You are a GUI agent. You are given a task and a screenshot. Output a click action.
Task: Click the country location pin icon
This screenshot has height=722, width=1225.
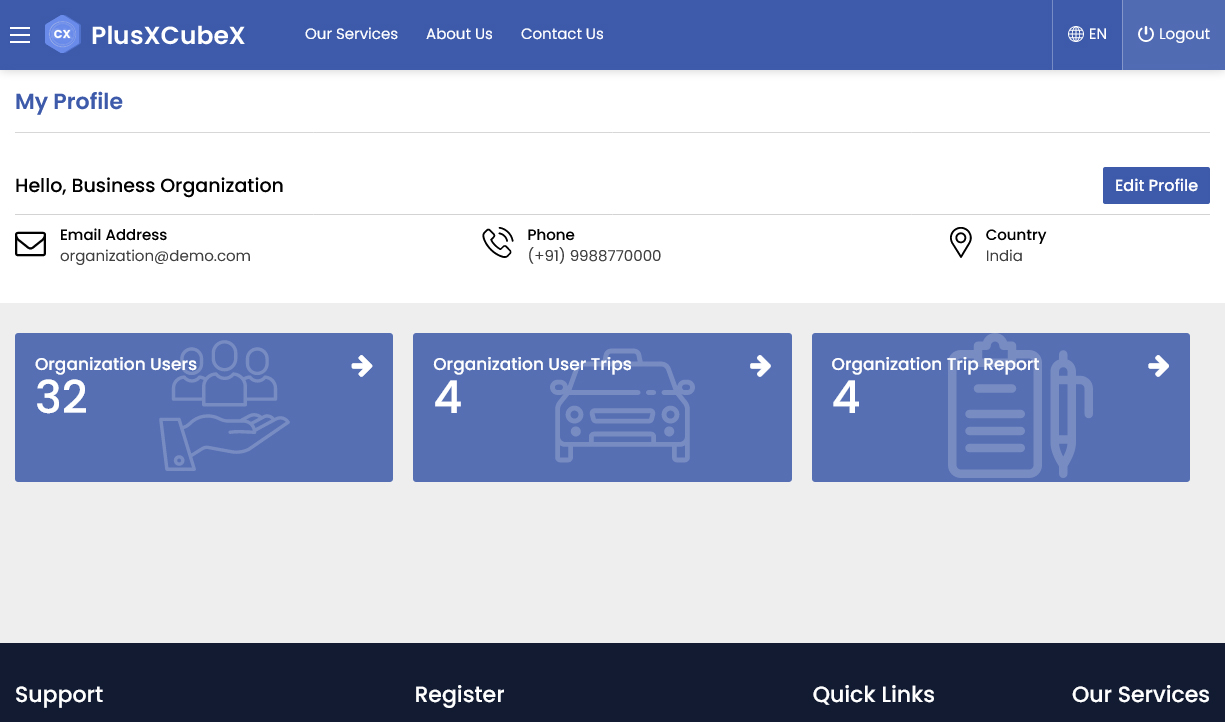pos(960,243)
